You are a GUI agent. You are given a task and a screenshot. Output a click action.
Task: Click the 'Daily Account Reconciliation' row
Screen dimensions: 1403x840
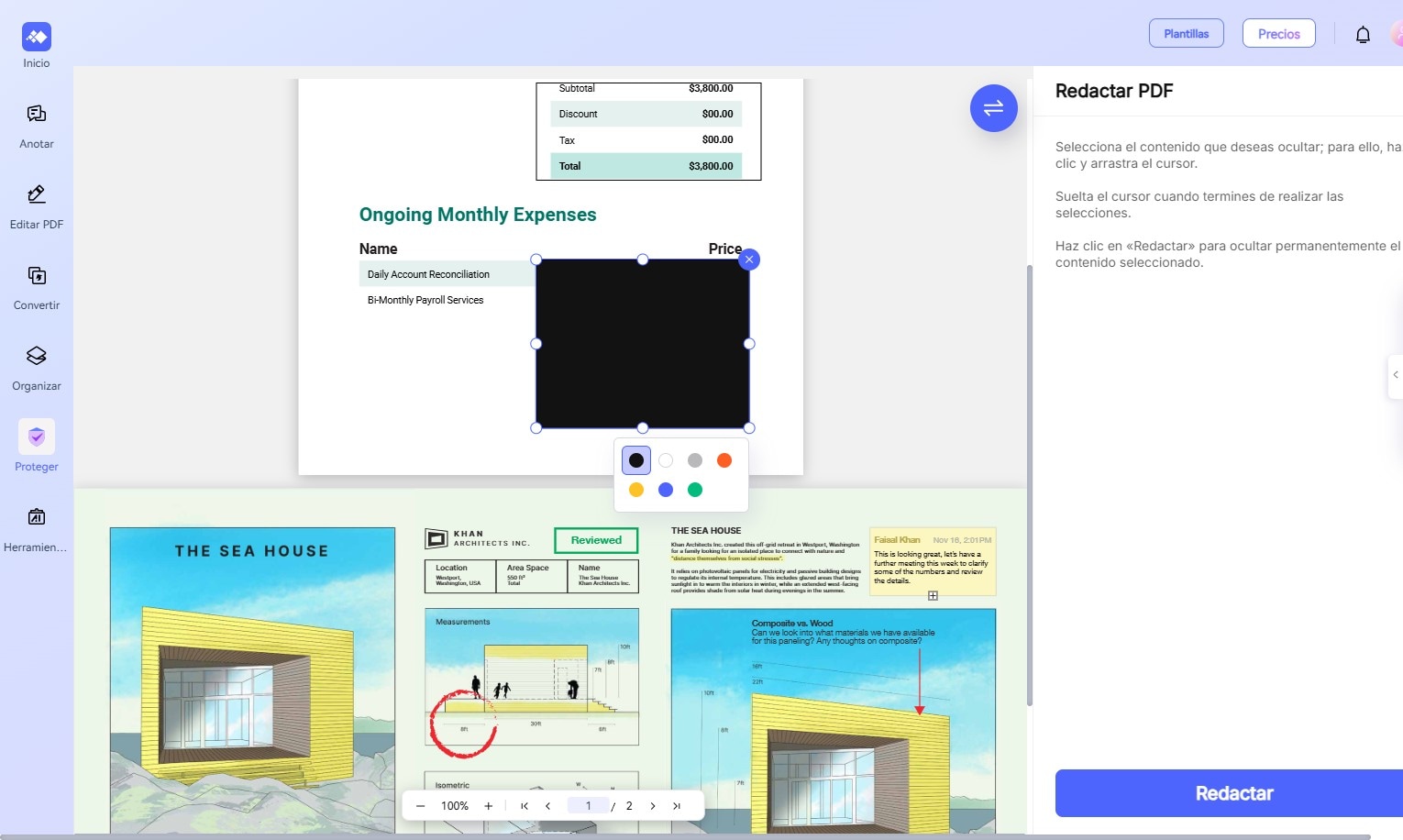tap(447, 274)
